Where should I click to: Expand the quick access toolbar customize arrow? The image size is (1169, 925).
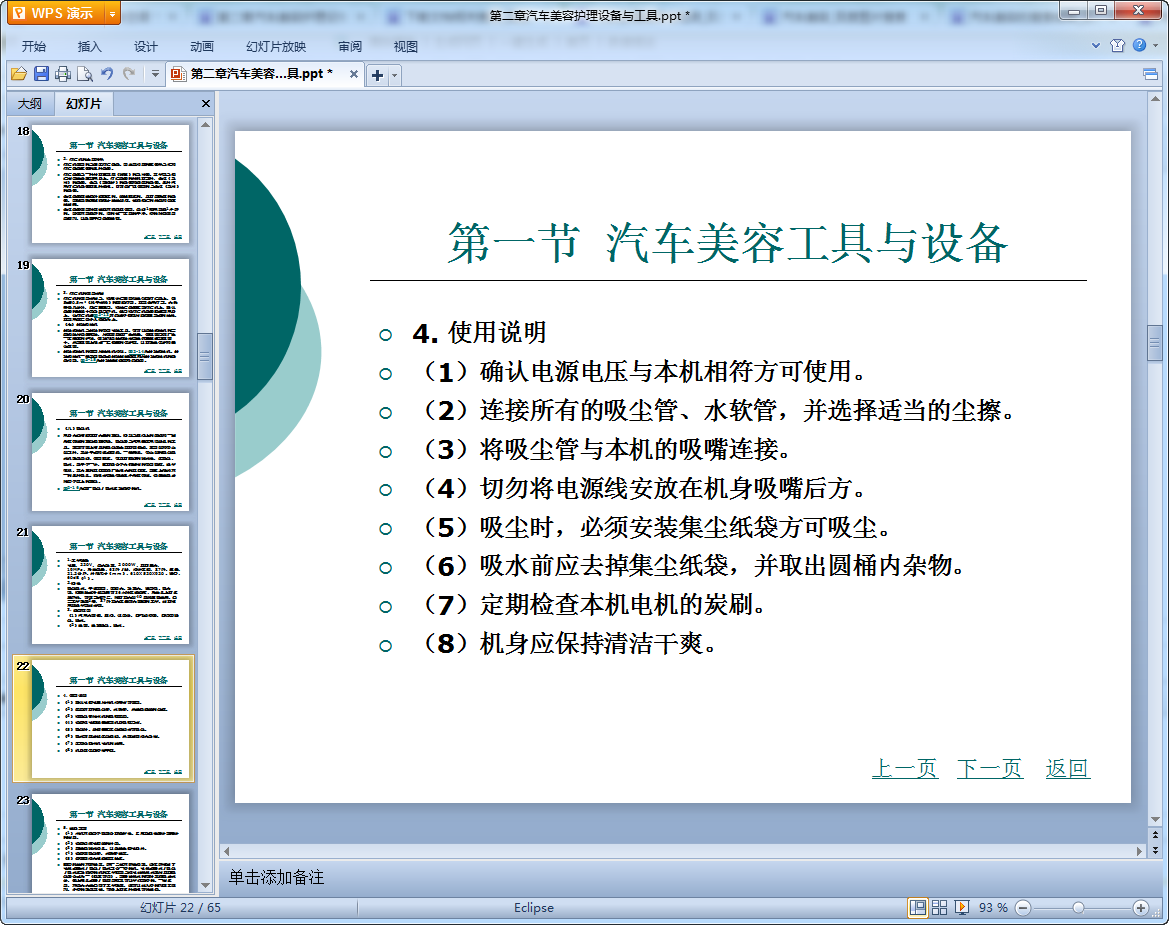click(155, 74)
